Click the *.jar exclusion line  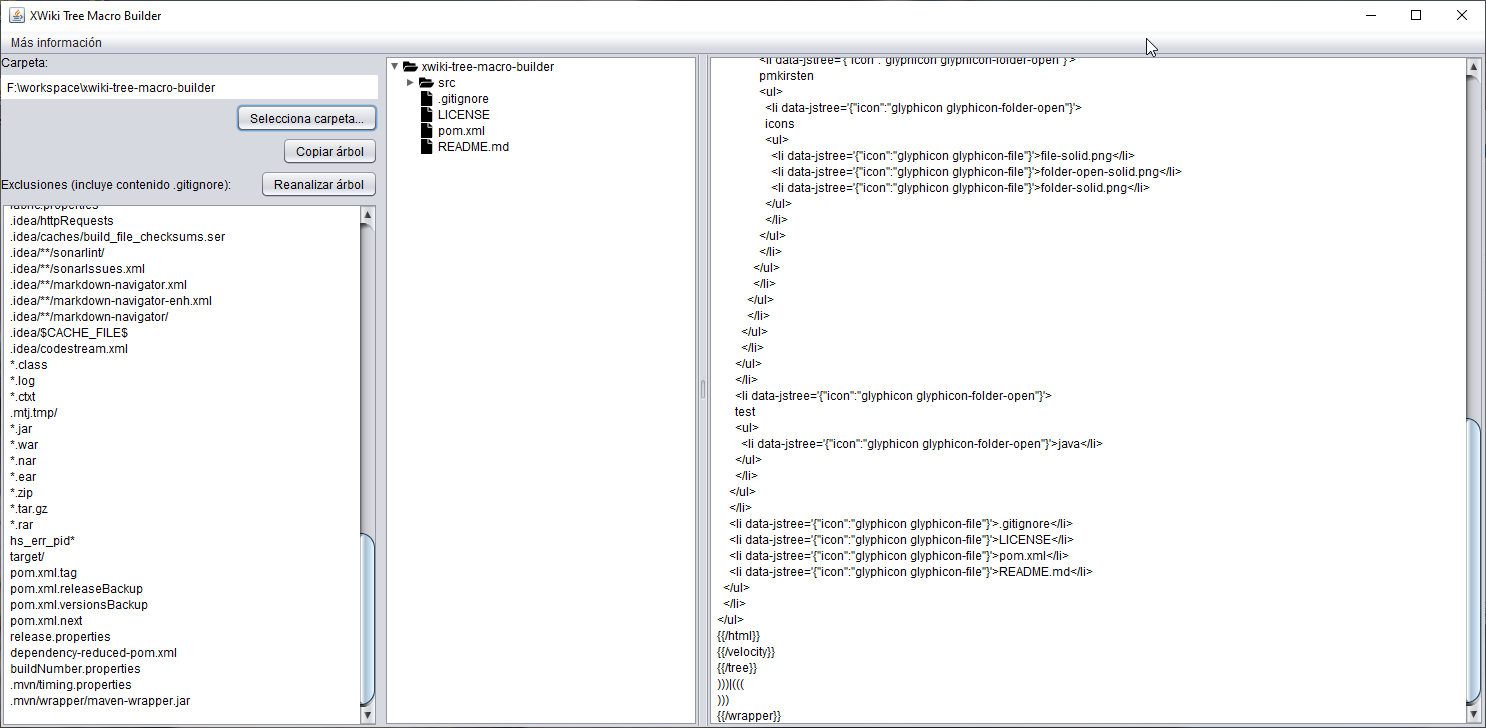[22, 429]
